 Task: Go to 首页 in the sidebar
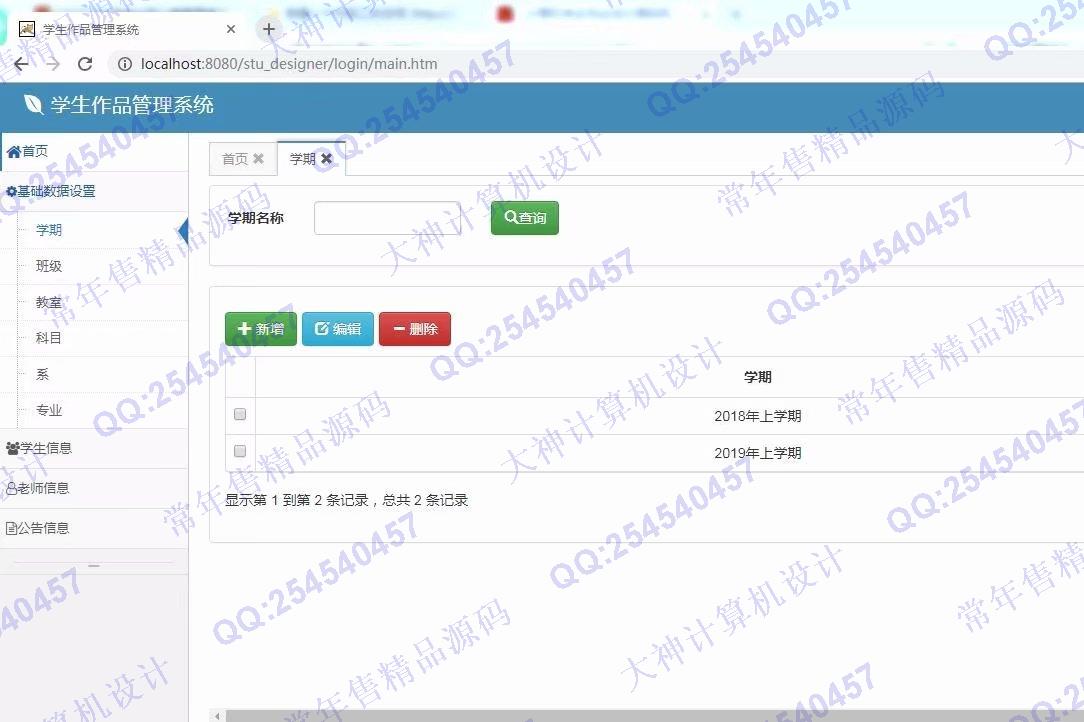94,151
